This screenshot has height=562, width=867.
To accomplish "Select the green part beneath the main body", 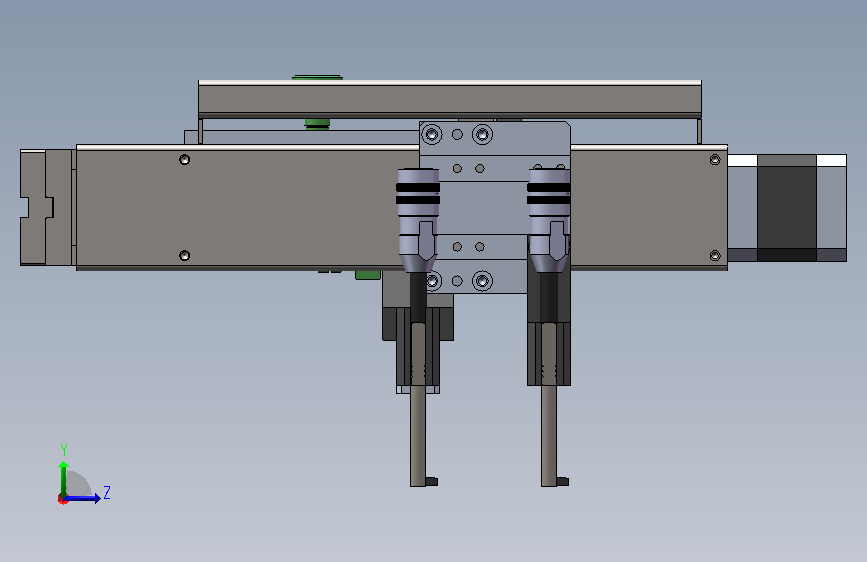I will click(x=368, y=274).
